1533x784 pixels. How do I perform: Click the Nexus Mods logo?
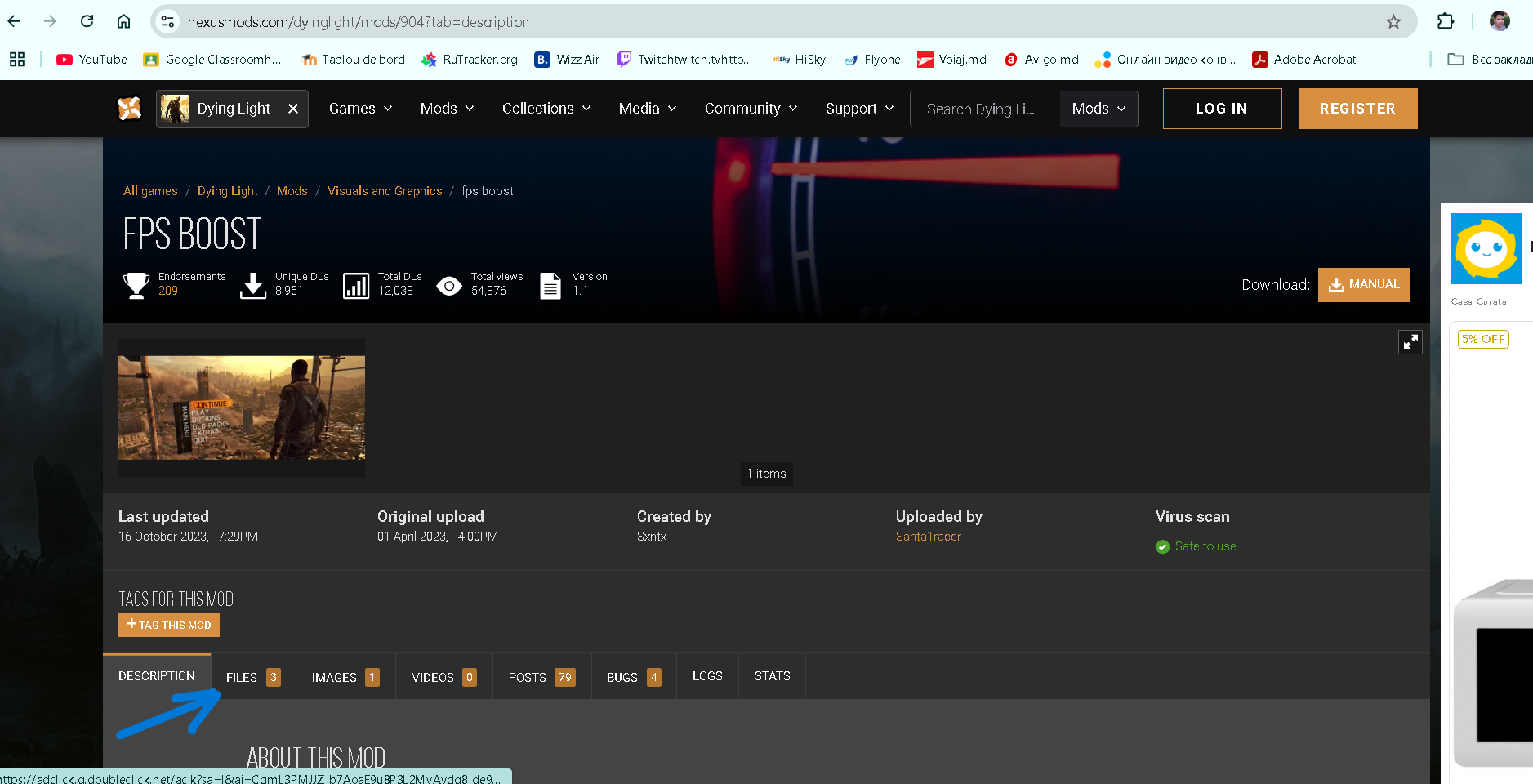(x=129, y=109)
